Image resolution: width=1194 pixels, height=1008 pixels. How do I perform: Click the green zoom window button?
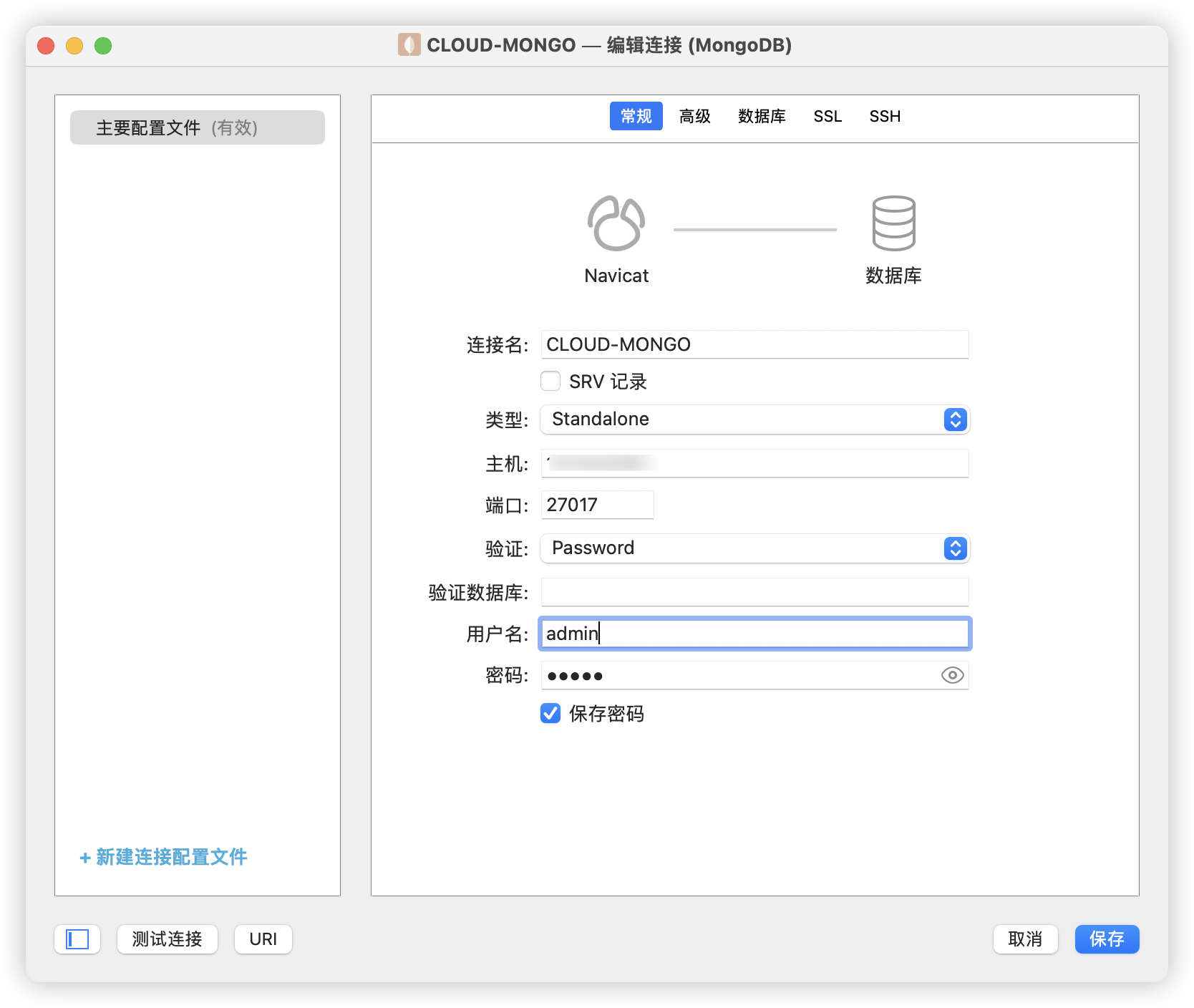(103, 46)
